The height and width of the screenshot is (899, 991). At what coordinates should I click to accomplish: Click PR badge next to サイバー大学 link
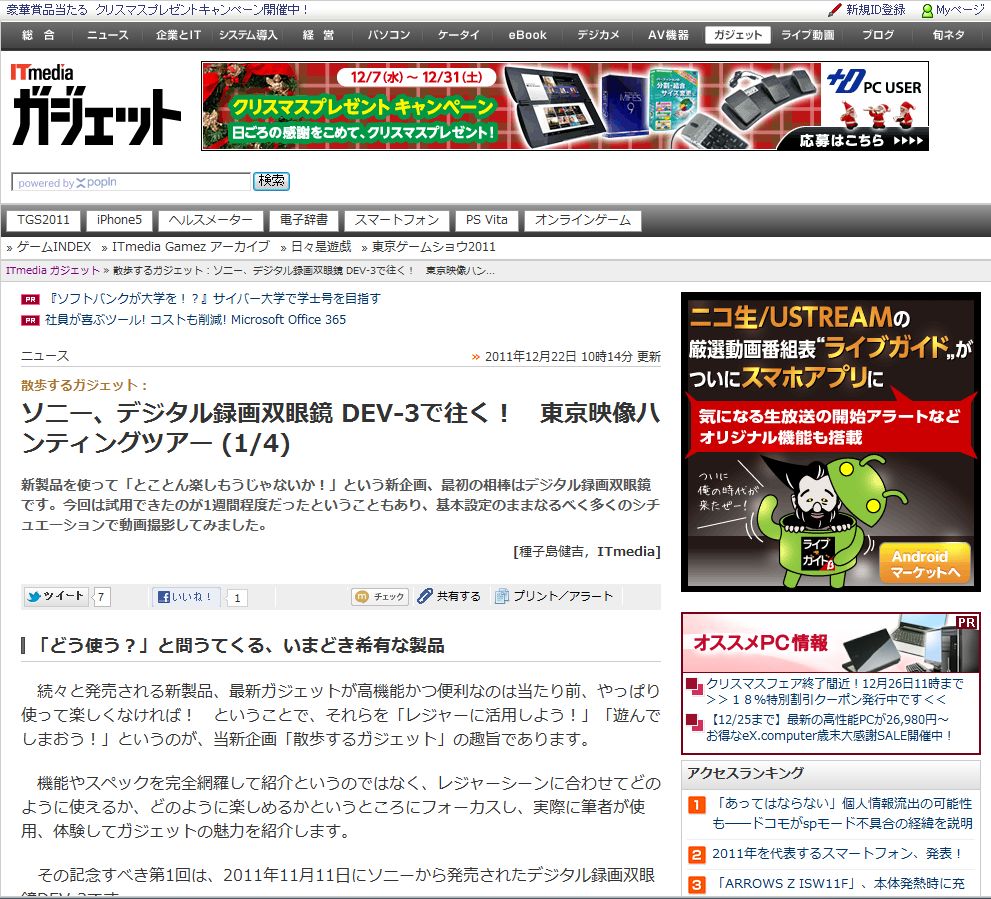coord(30,299)
